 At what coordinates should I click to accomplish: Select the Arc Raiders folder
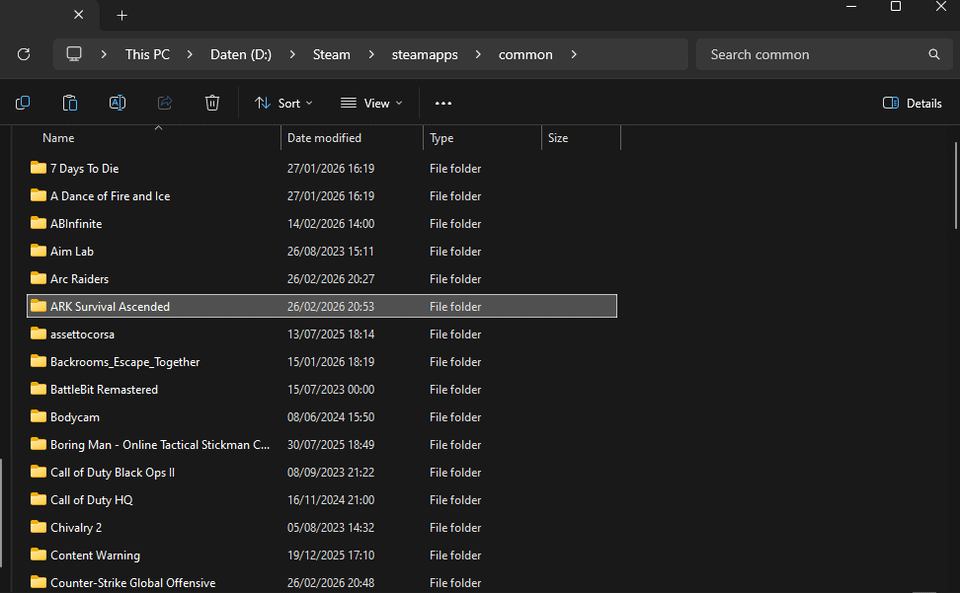tap(79, 279)
